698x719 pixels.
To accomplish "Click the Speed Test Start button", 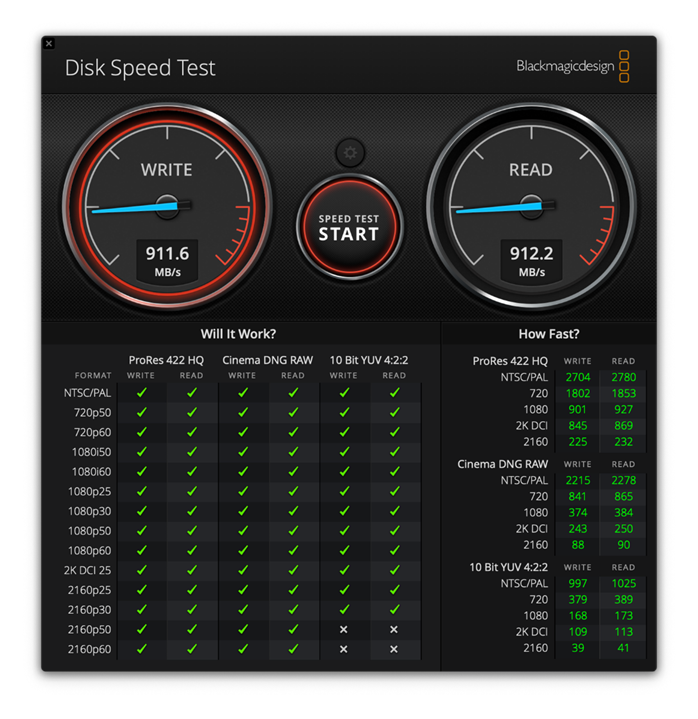I will point(349,228).
